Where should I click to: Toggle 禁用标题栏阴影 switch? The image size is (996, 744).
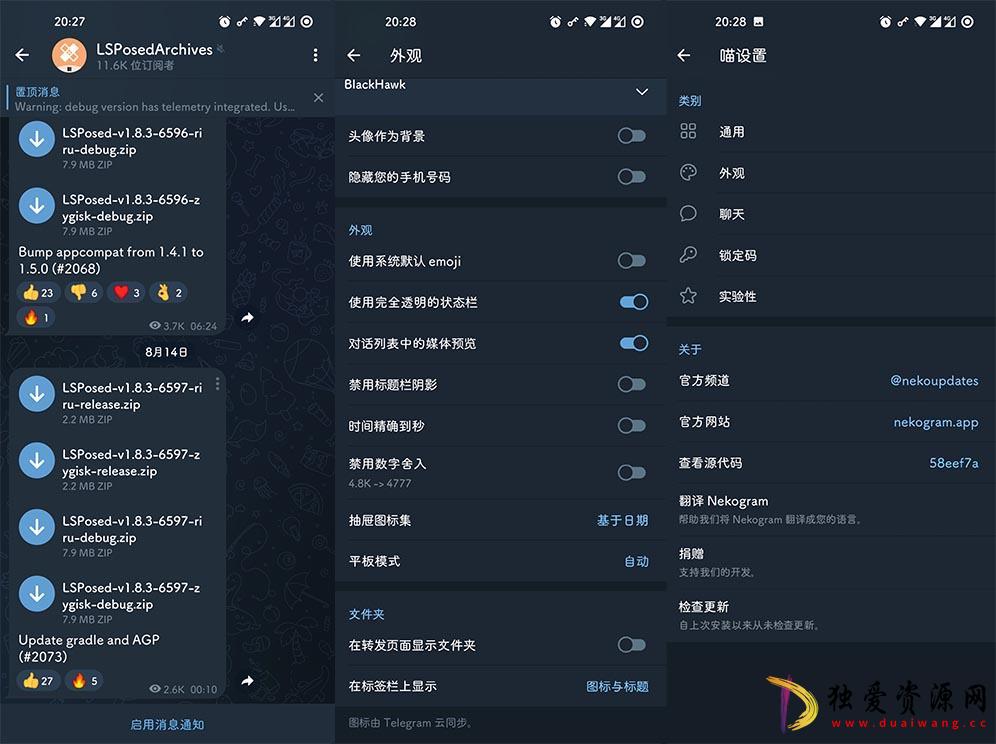click(632, 384)
